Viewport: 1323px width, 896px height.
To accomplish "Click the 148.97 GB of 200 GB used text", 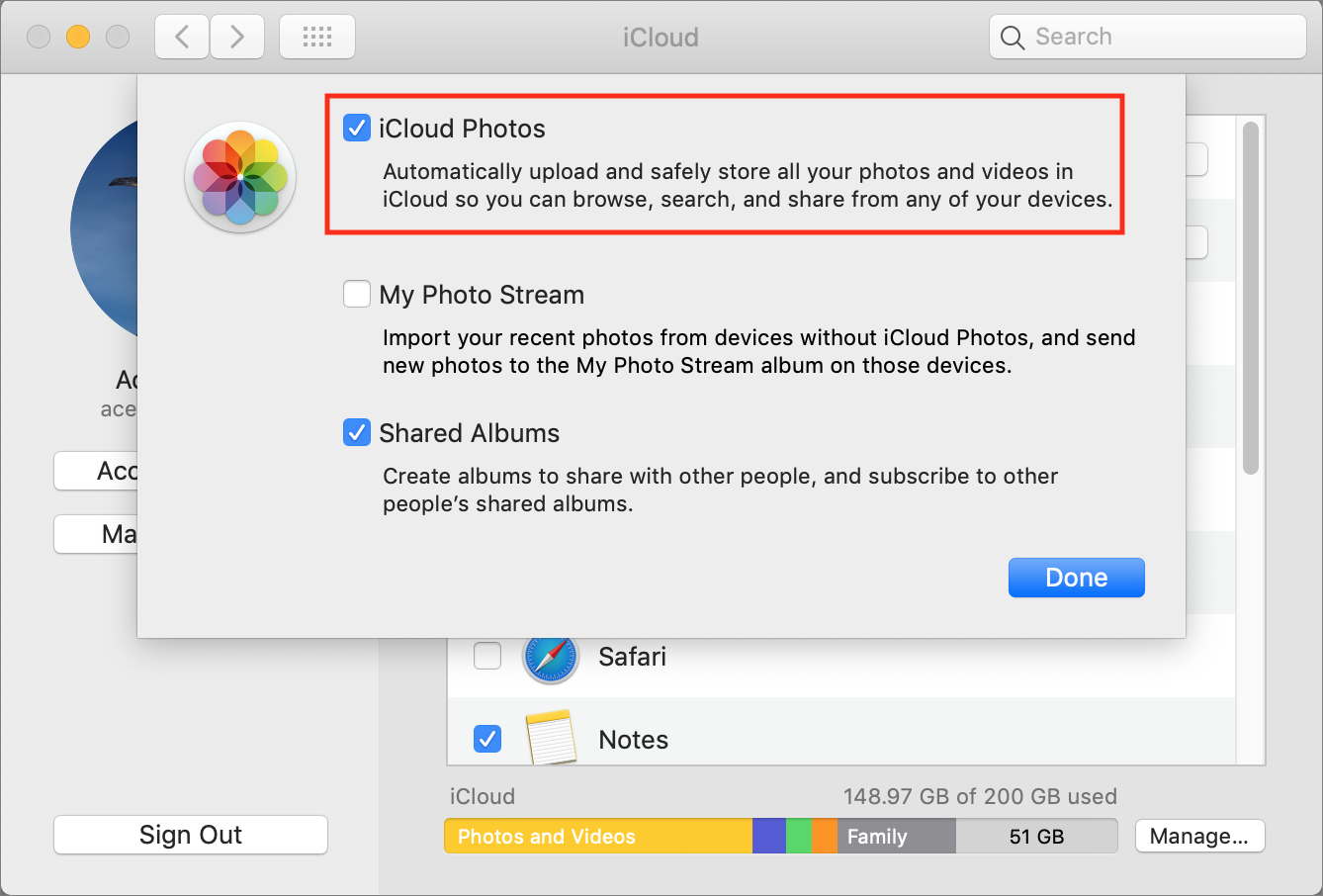I will click(x=980, y=796).
